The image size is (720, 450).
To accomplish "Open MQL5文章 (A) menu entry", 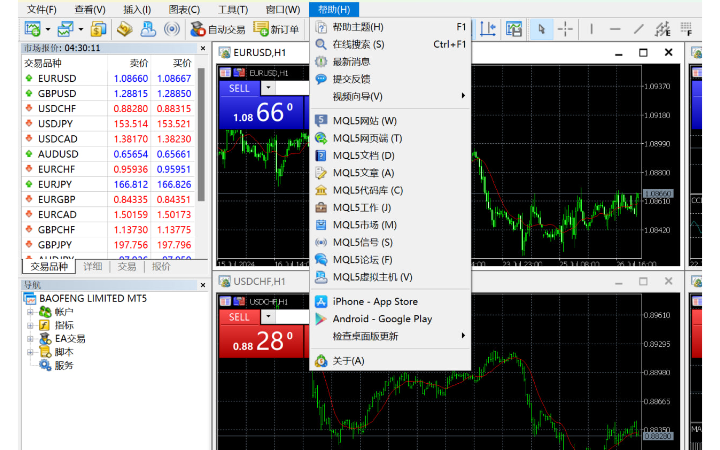I will pyautogui.click(x=390, y=173).
